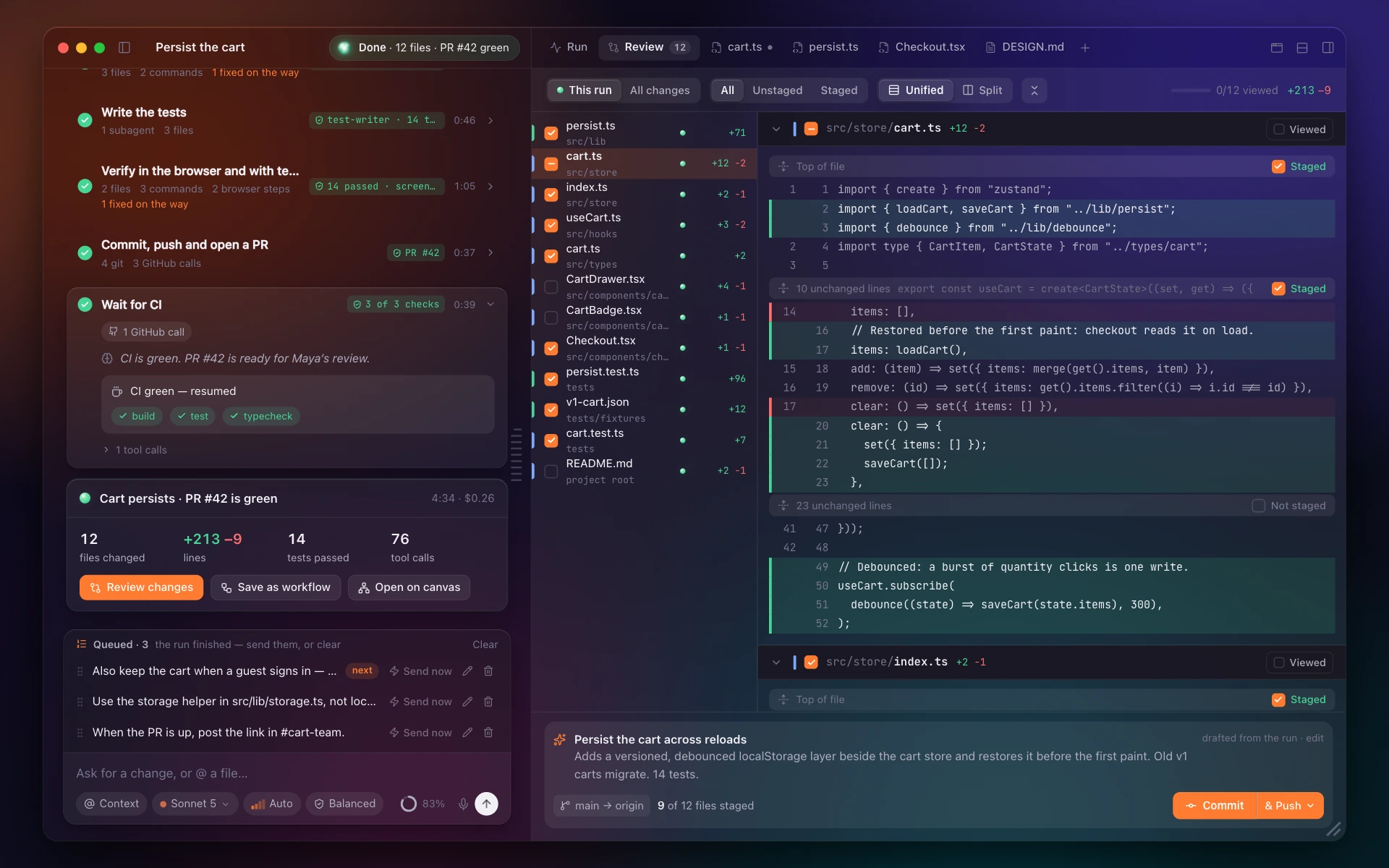The height and width of the screenshot is (868, 1389).
Task: Collapse the 'Wait for CI' step
Action: coord(490,305)
